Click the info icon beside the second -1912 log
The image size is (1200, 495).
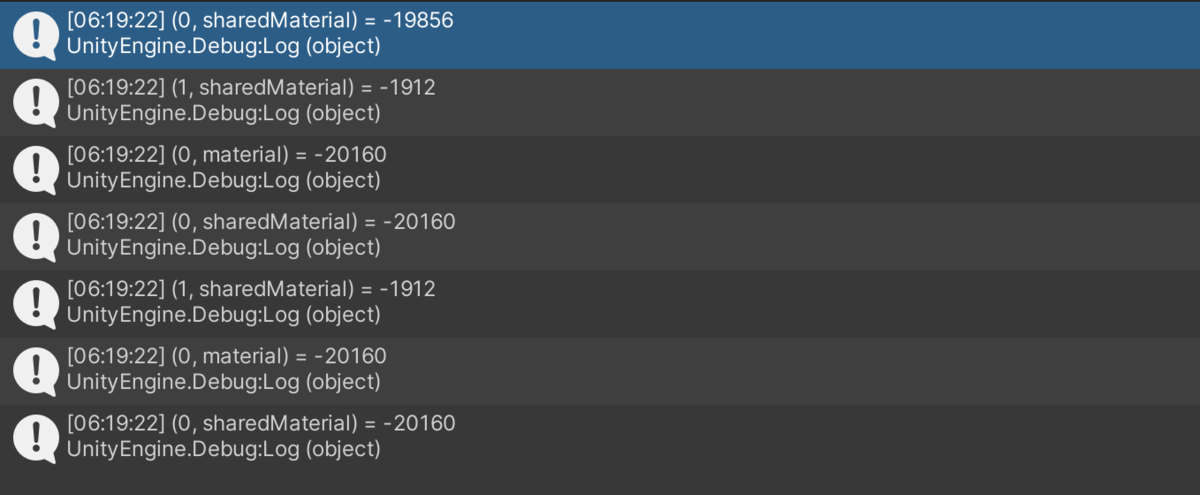[x=36, y=303]
